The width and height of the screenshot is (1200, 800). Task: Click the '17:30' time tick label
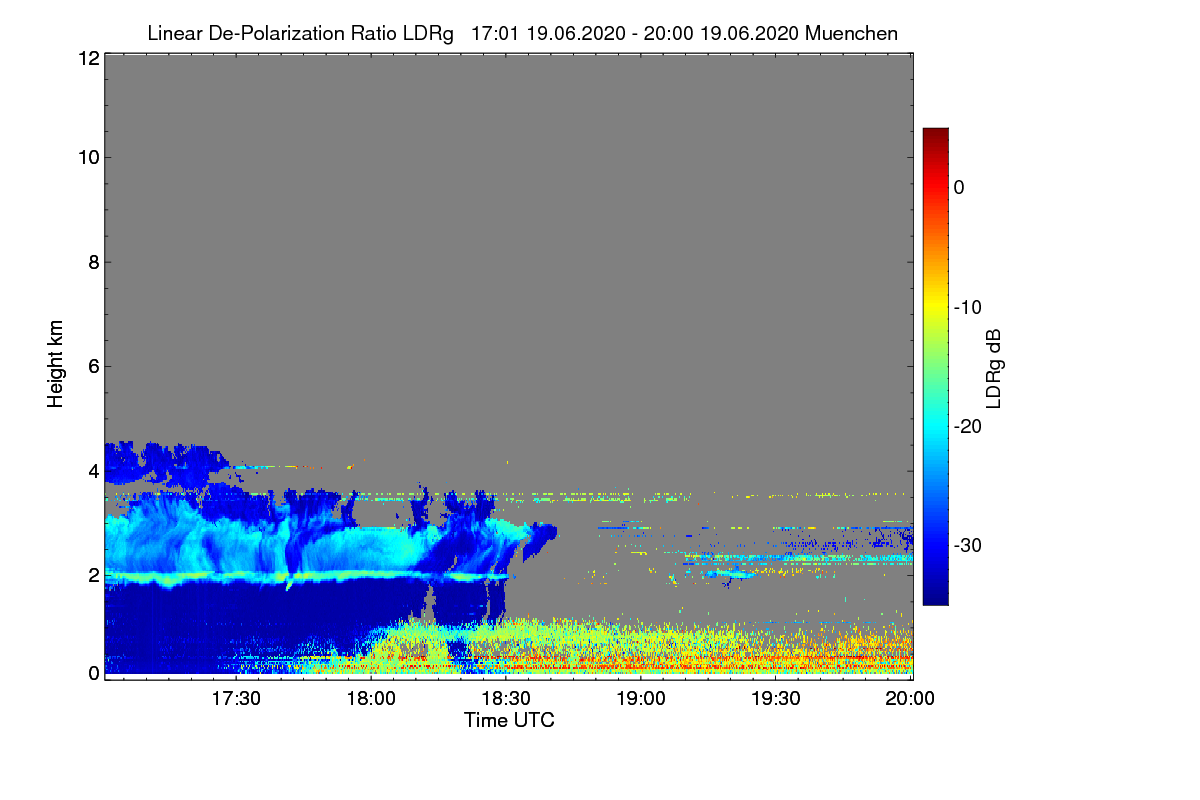236,699
